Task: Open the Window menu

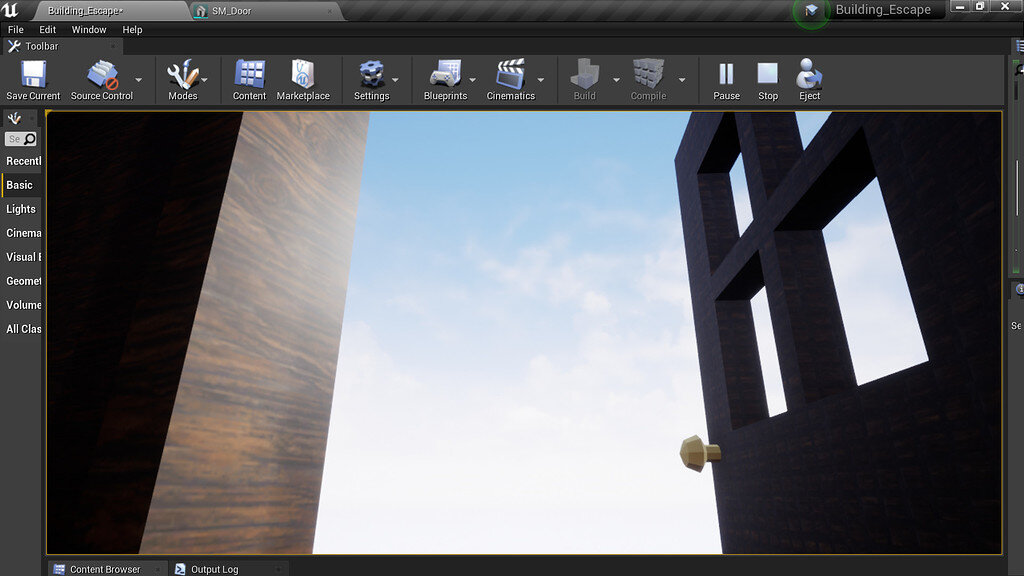Action: [88, 29]
